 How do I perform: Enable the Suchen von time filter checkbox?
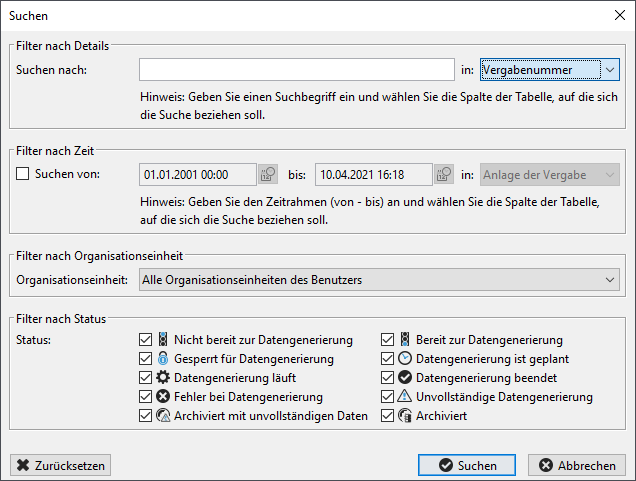pos(22,174)
